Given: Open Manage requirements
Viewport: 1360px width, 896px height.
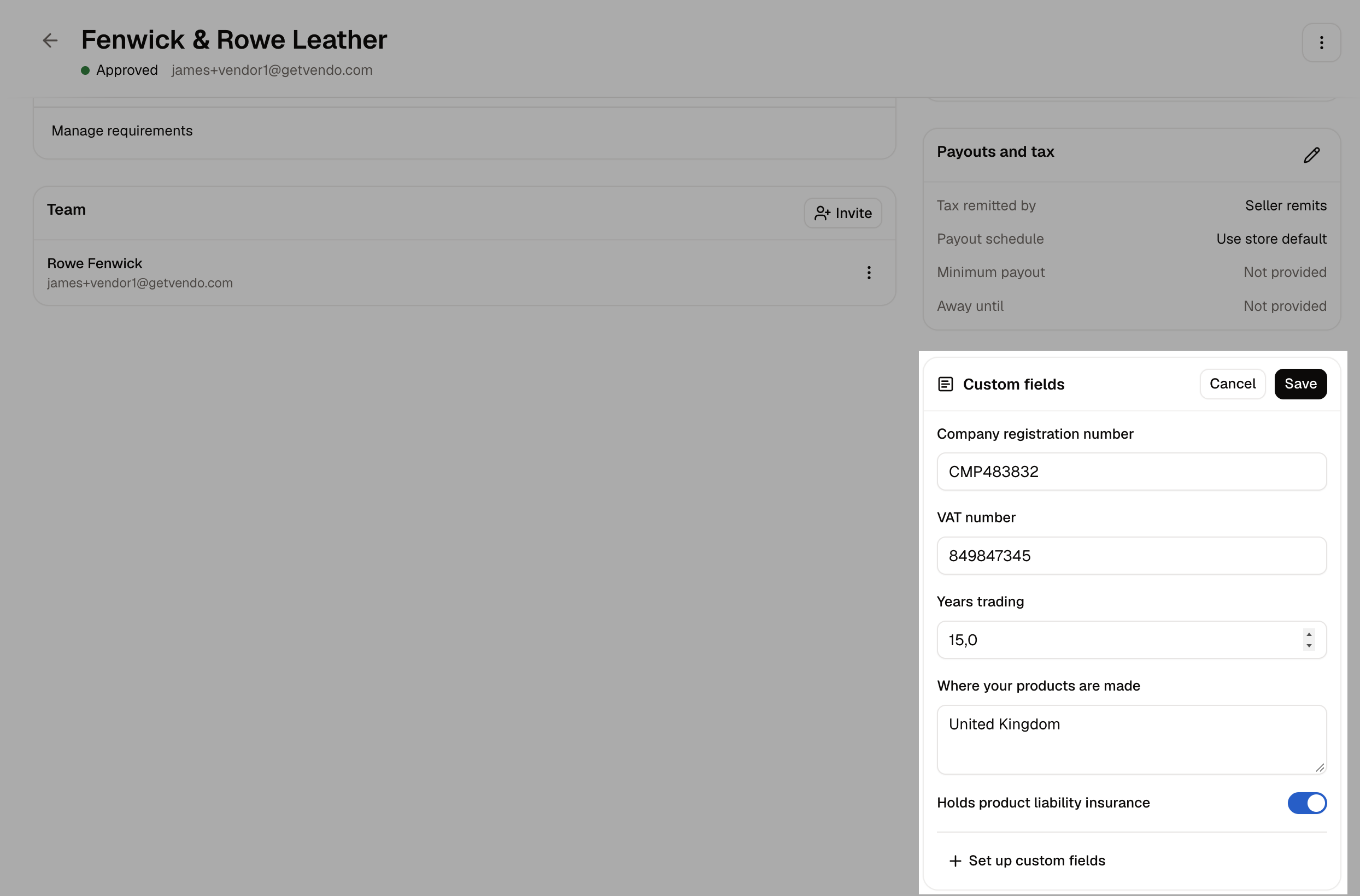Looking at the screenshot, I should [x=122, y=131].
